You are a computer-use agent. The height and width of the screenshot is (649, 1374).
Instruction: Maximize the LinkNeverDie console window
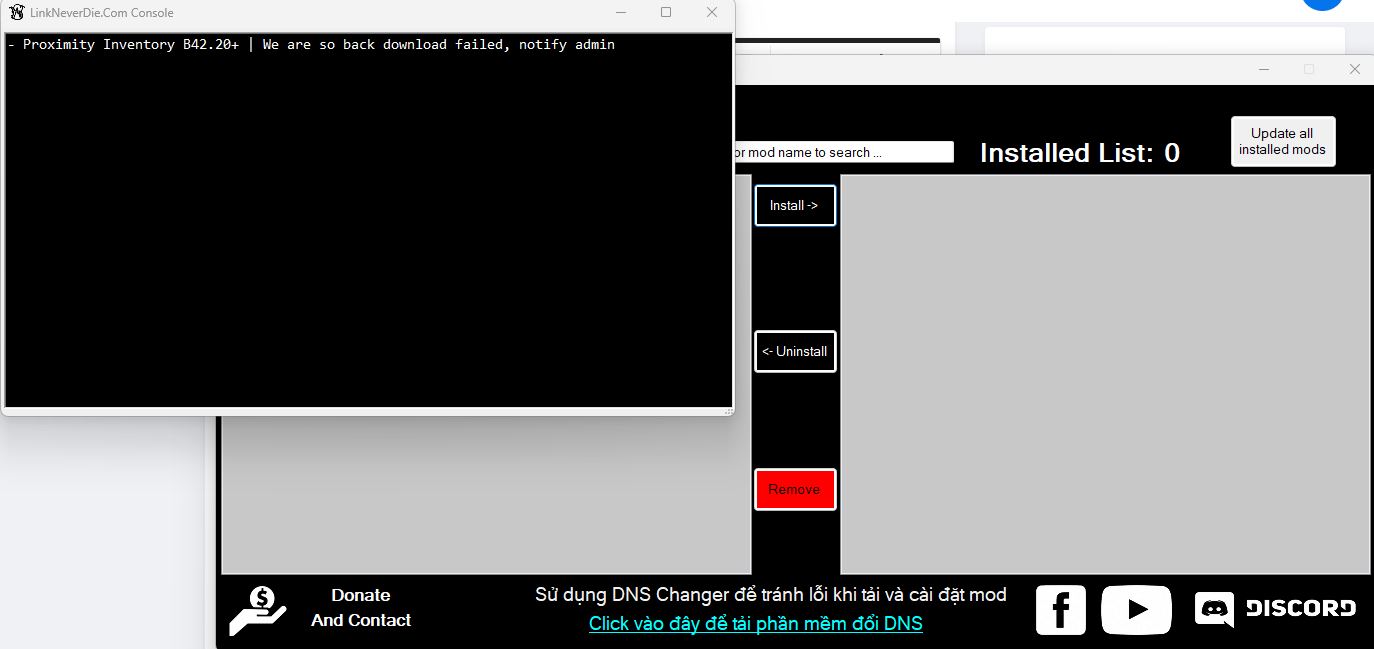pyautogui.click(x=666, y=12)
